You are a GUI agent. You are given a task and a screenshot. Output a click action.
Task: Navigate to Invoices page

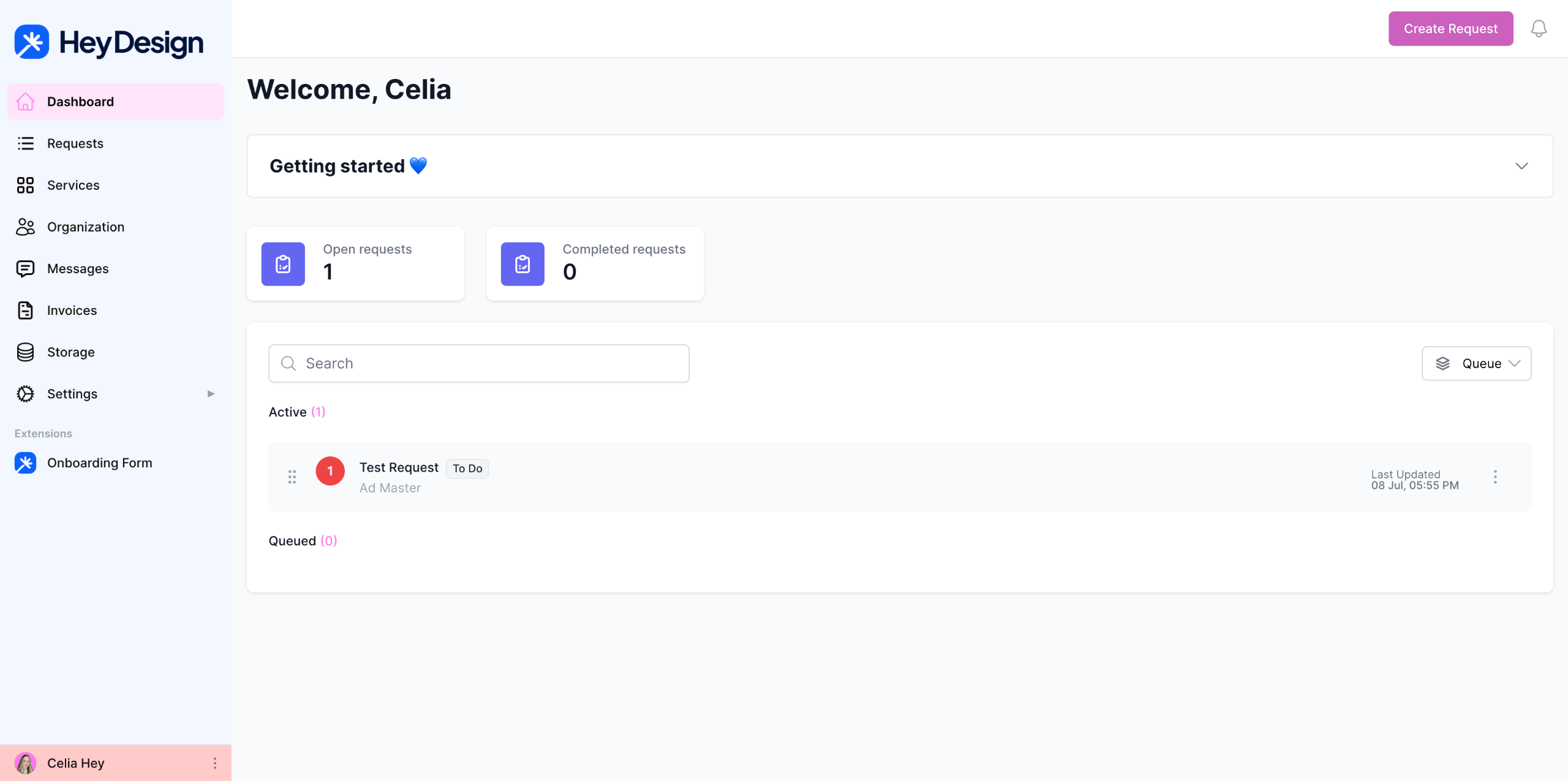click(x=72, y=311)
